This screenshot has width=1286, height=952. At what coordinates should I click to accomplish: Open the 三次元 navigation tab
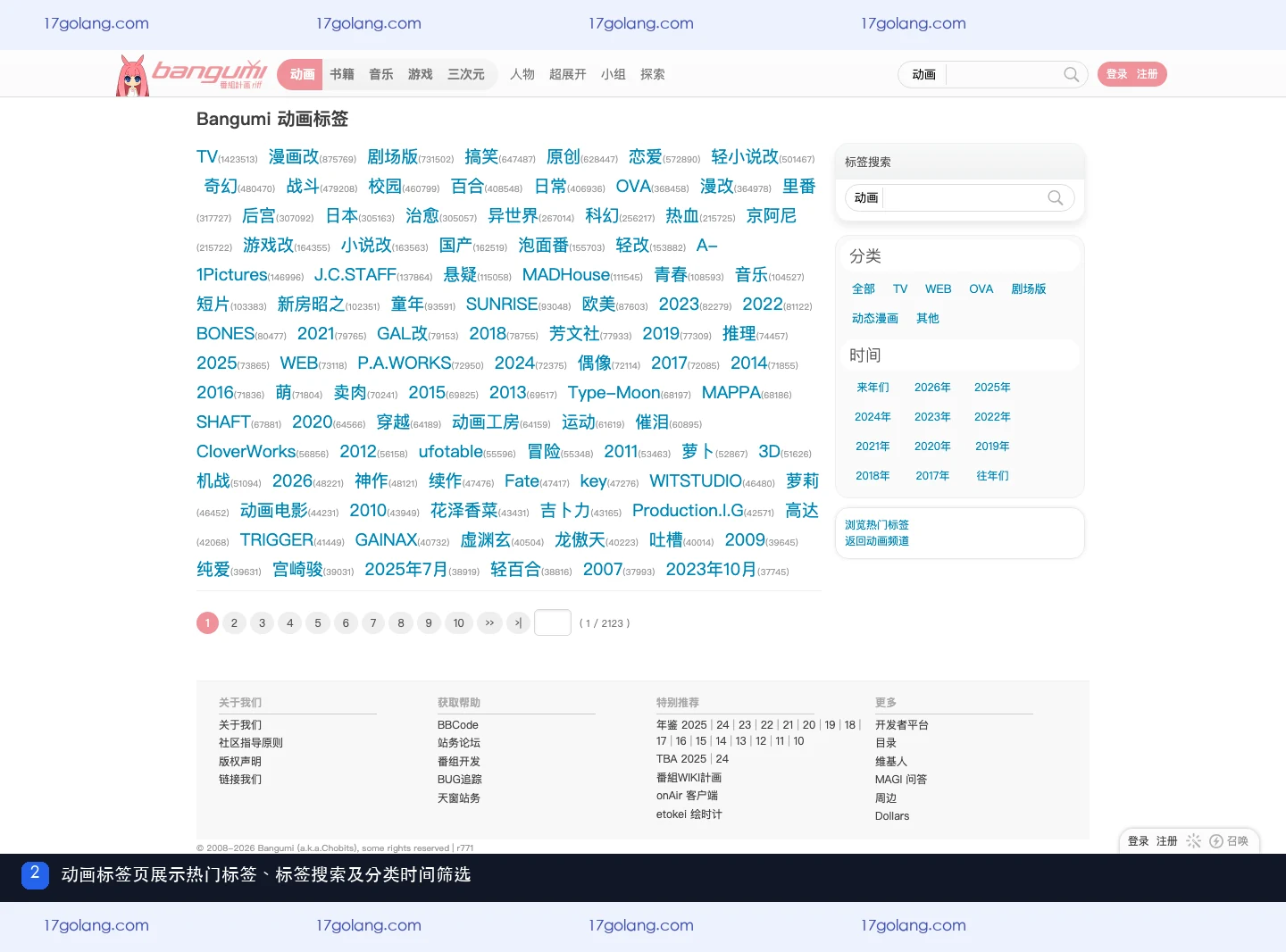pyautogui.click(x=466, y=74)
